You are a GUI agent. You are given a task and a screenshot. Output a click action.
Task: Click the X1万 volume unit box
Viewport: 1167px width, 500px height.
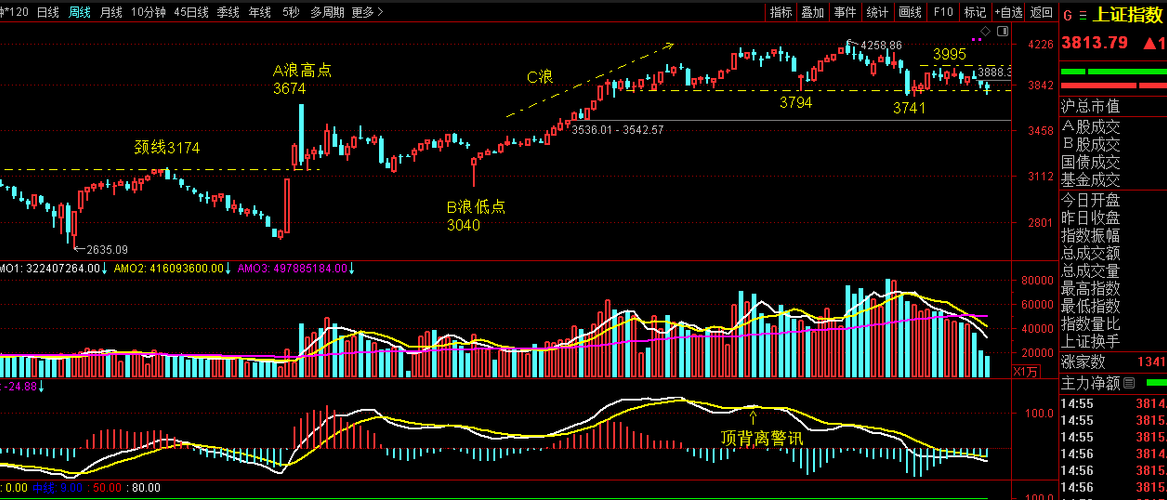1026,371
